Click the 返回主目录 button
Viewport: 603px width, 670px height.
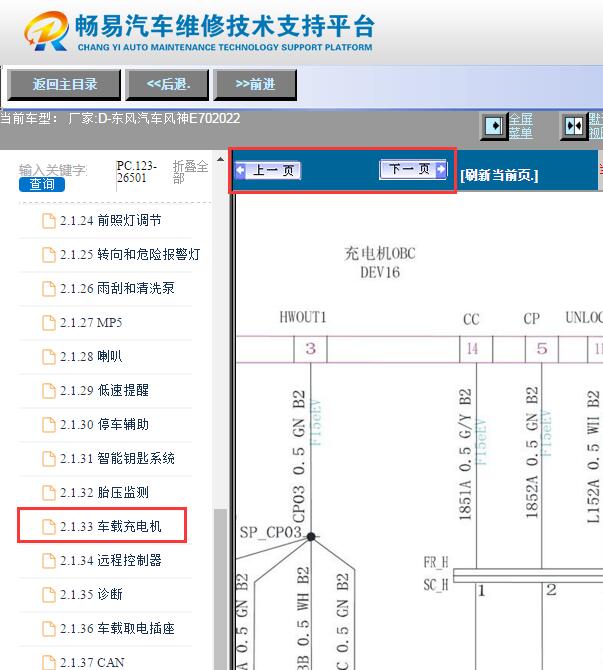(64, 85)
